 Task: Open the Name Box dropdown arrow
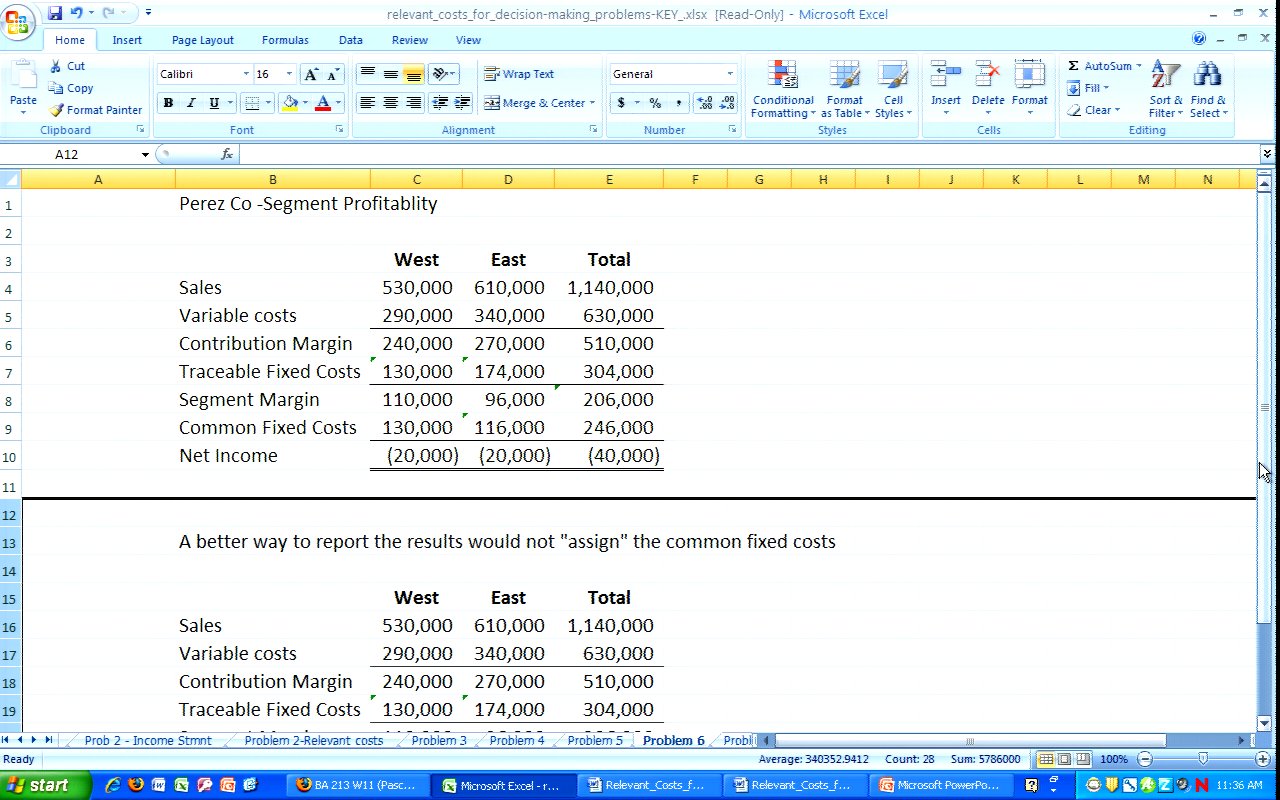point(145,154)
